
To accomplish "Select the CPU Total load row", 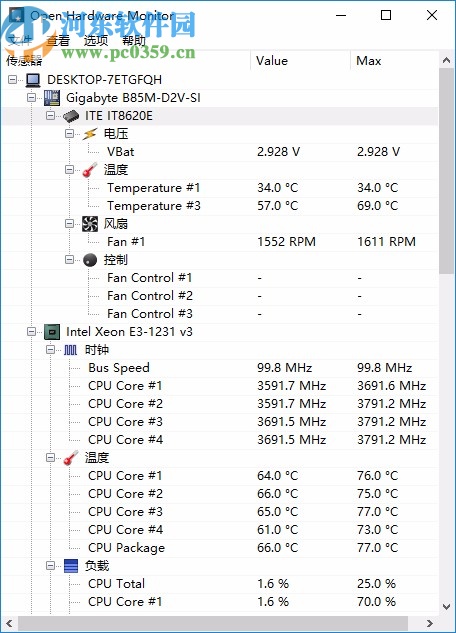I will (x=220, y=584).
